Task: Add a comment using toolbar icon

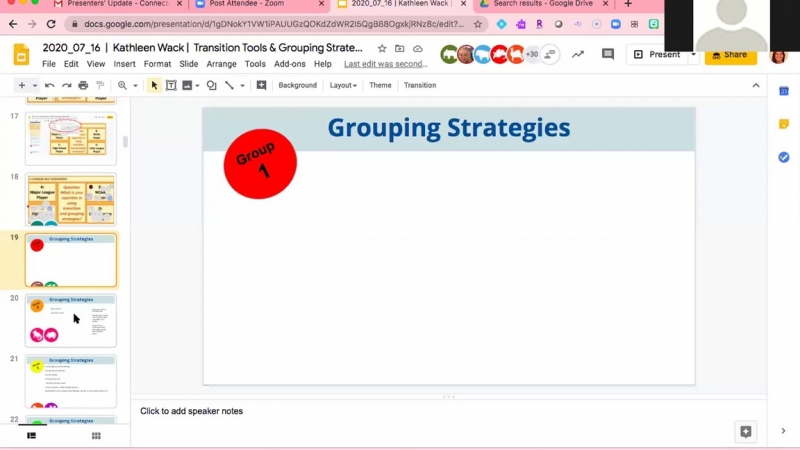Action: [261, 86]
